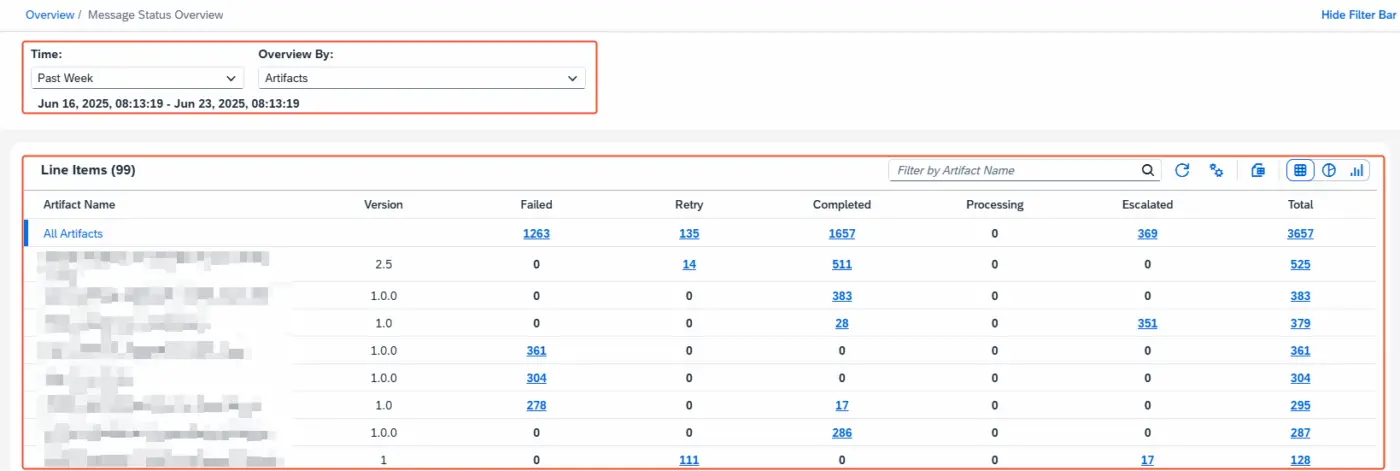
Task: Switch to table grid view
Action: [x=1300, y=171]
